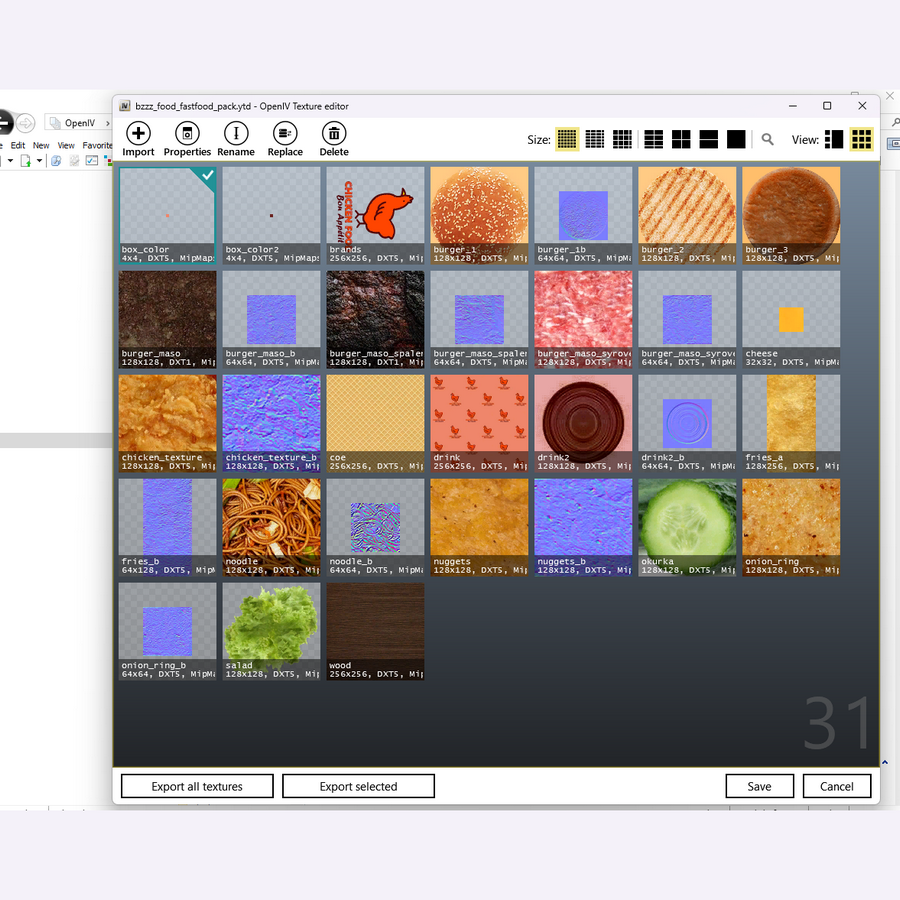
Task: Select the noodle texture thumbnail
Action: (x=271, y=527)
